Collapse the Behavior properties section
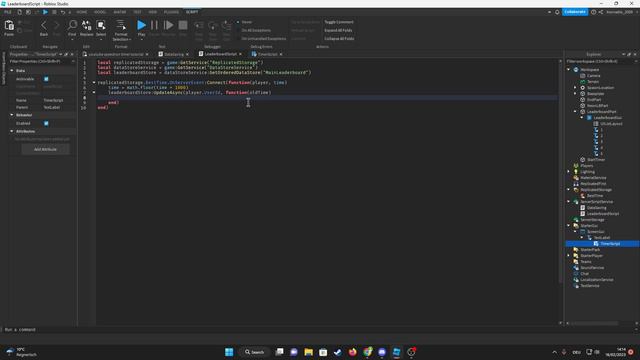This screenshot has height=360, width=640. [x=12, y=115]
